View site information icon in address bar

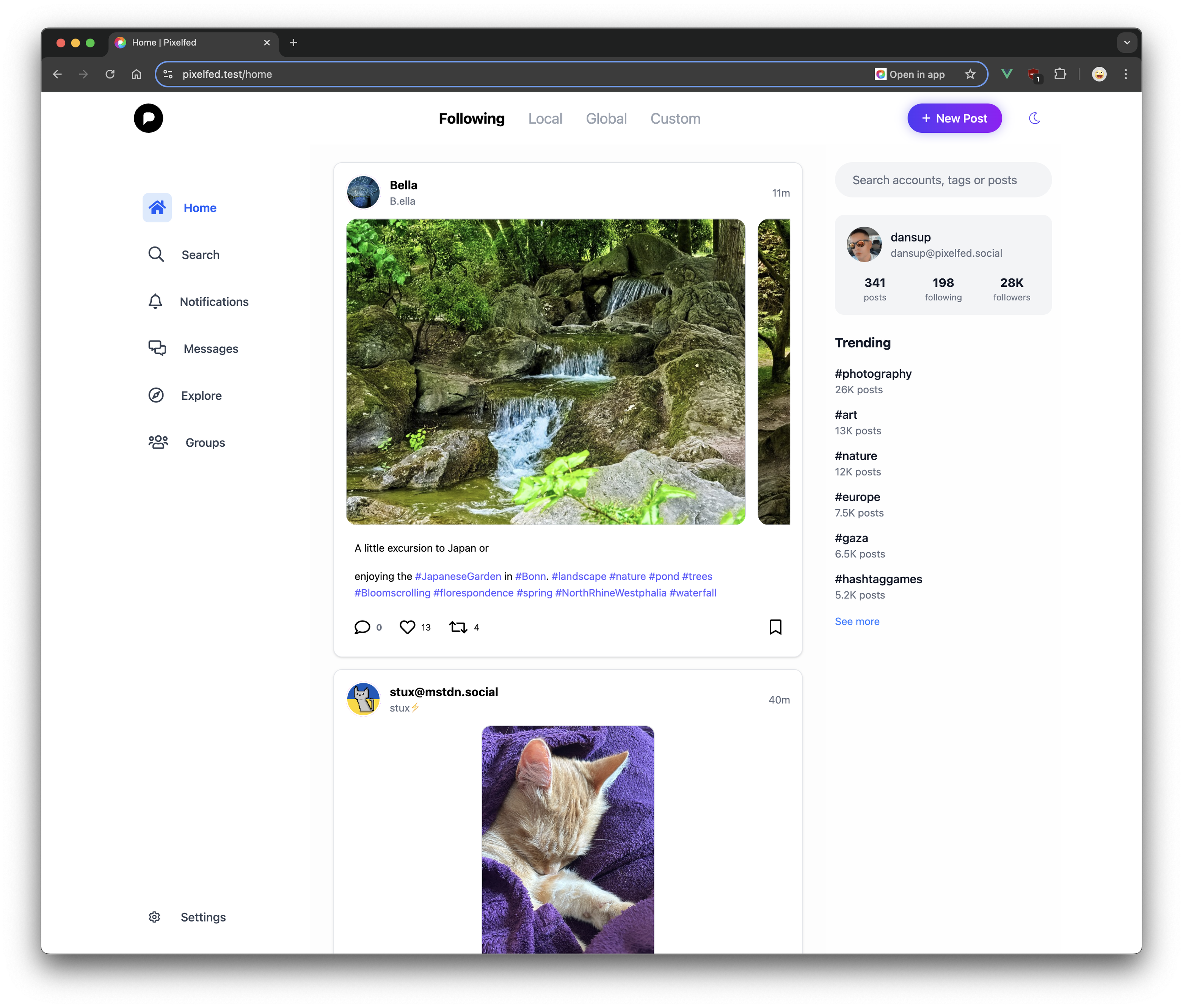(168, 74)
